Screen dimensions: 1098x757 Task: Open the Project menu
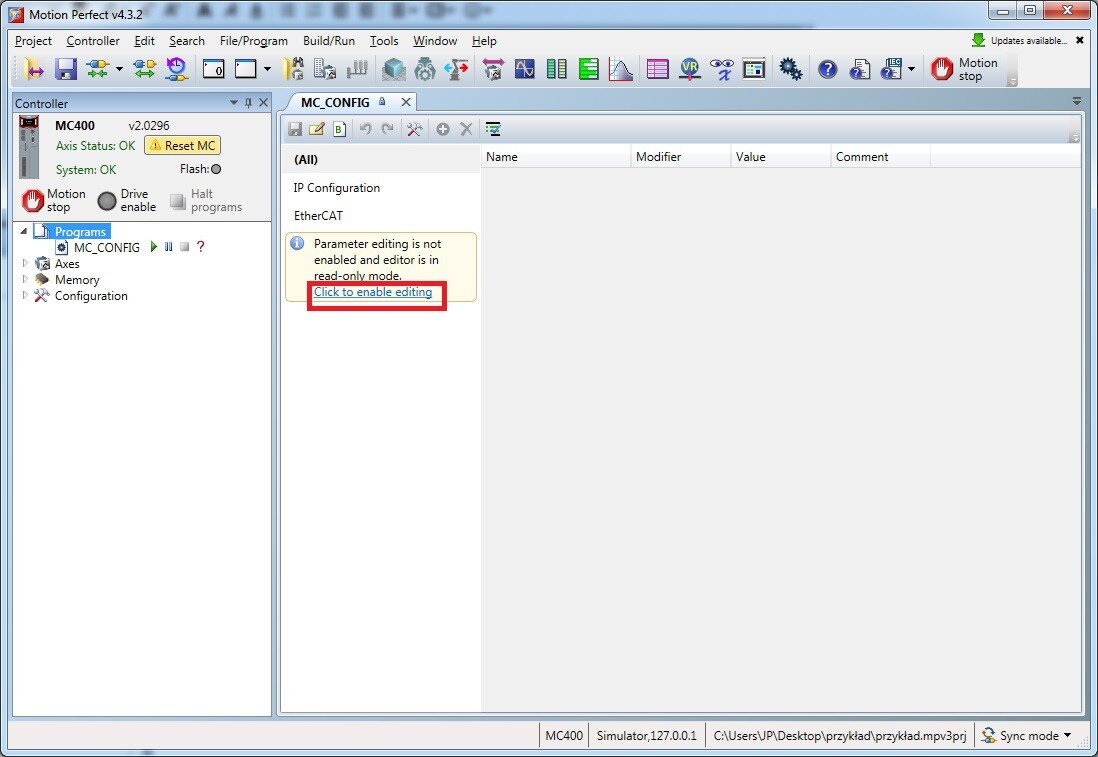tap(33, 41)
